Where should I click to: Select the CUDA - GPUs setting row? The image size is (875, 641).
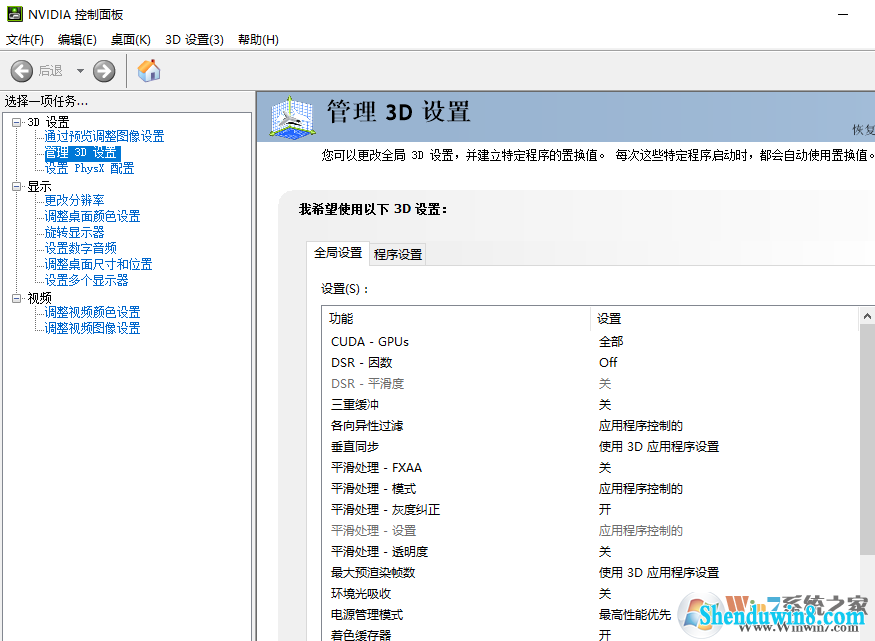pyautogui.click(x=590, y=341)
